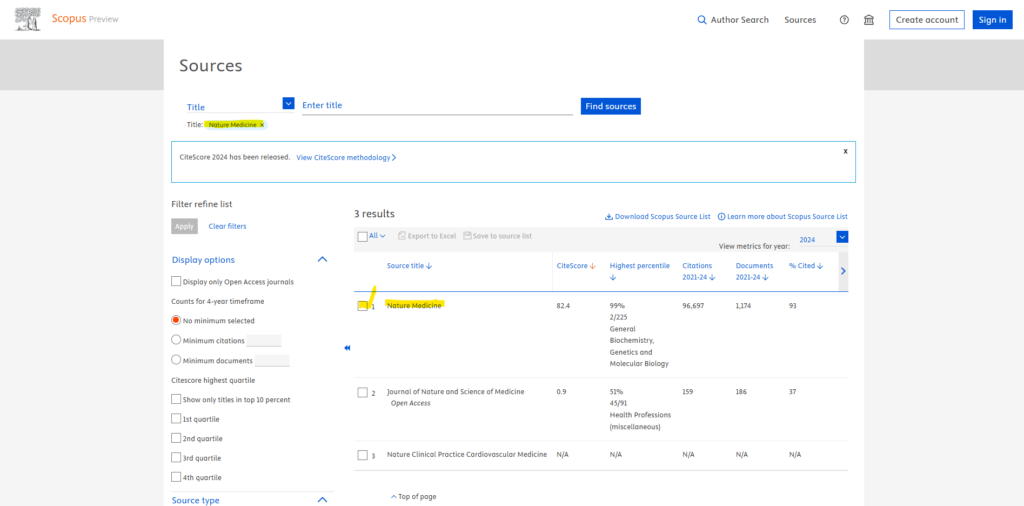The width and height of the screenshot is (1024, 506).
Task: Open Sources in top navigation
Action: pos(800,20)
